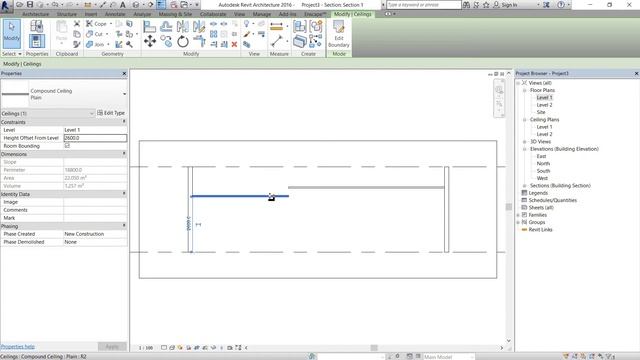Delete the selected element with red X
The image size is (640, 360).
tap(234, 44)
